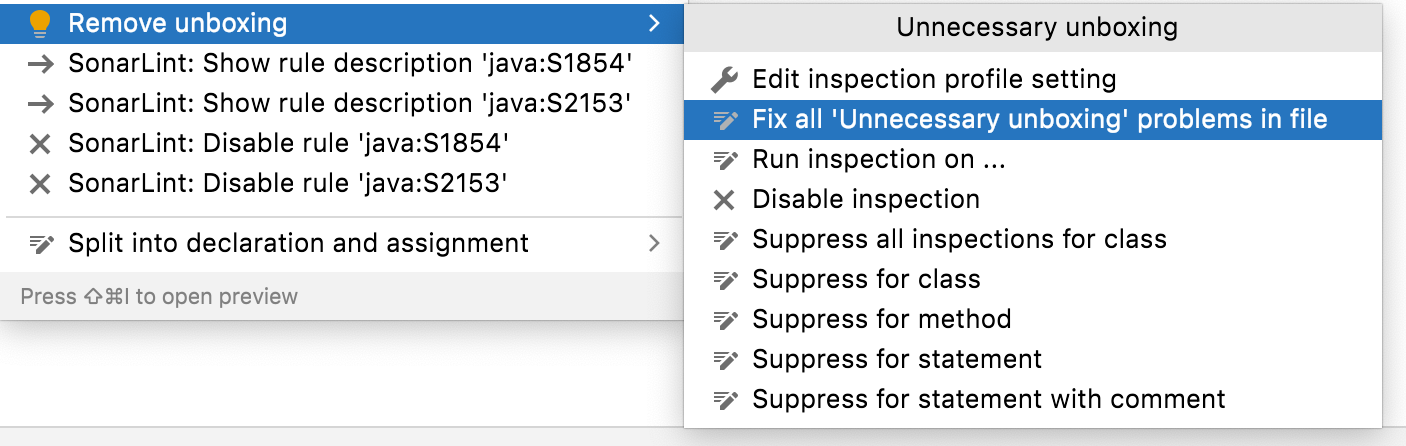Click the pencil icon beside Fix all 'Unnecessary unboxing' problems
1406x446 pixels.
point(724,120)
